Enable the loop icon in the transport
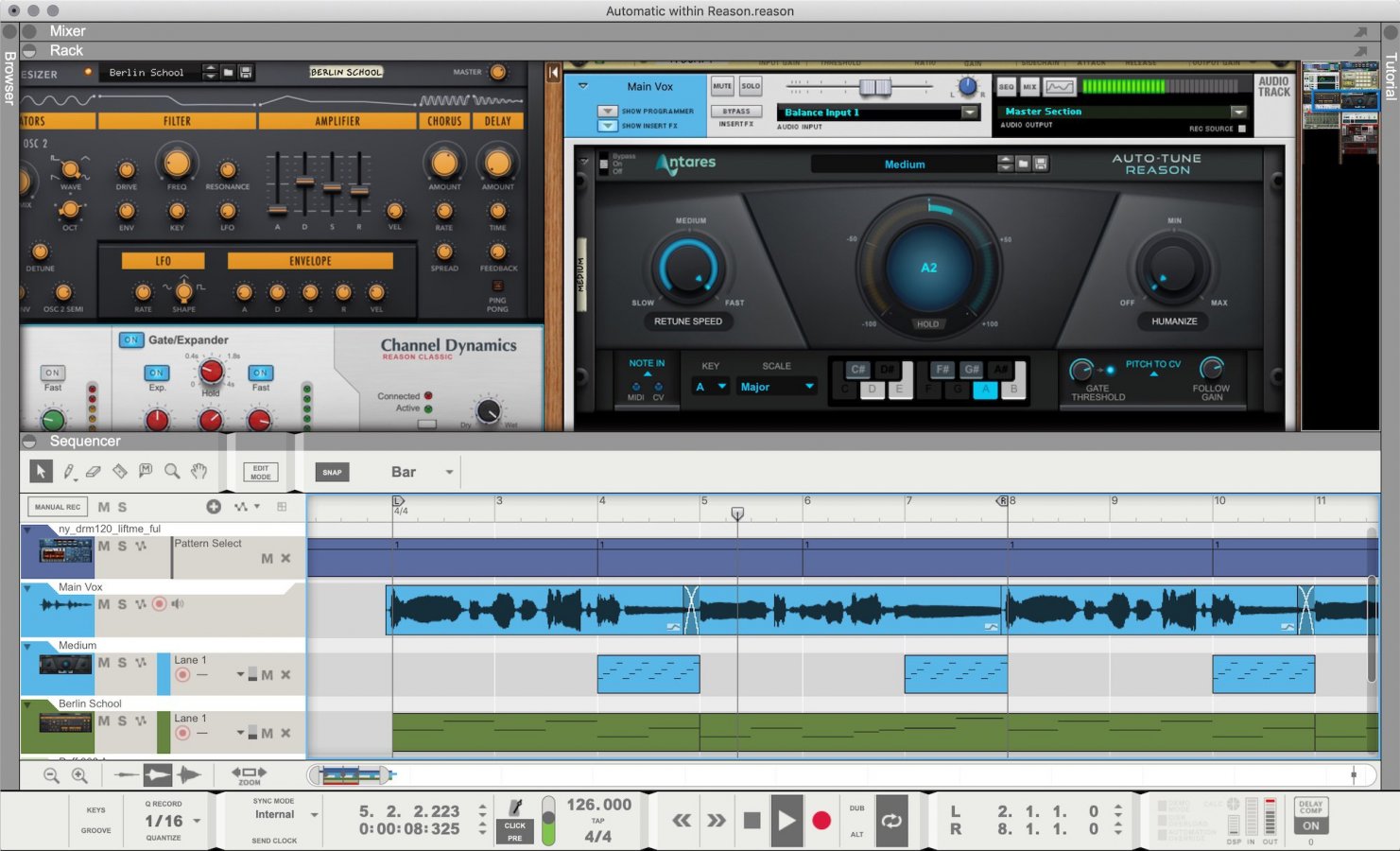The height and width of the screenshot is (851, 1400). (x=891, y=821)
